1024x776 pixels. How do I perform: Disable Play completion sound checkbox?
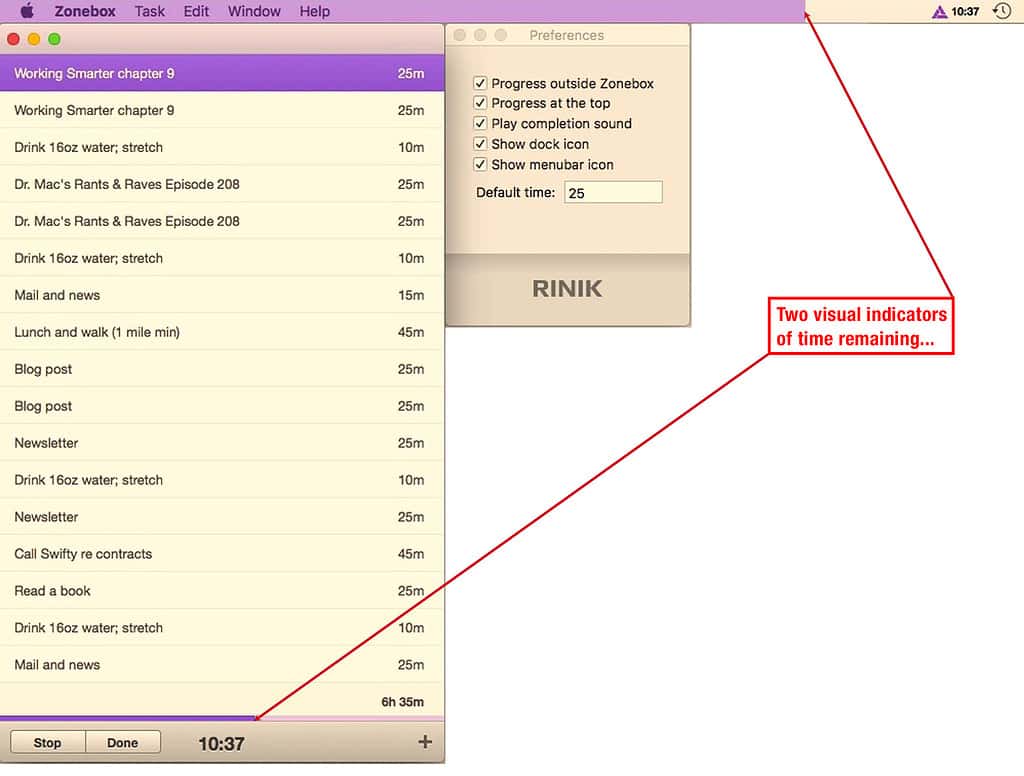480,123
